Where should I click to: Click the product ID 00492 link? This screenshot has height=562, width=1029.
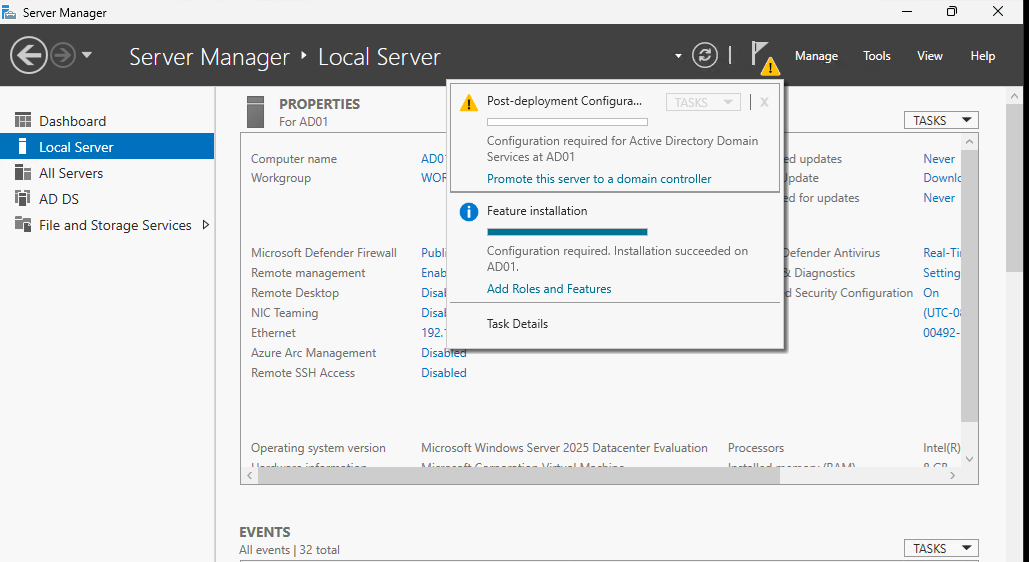pos(942,333)
